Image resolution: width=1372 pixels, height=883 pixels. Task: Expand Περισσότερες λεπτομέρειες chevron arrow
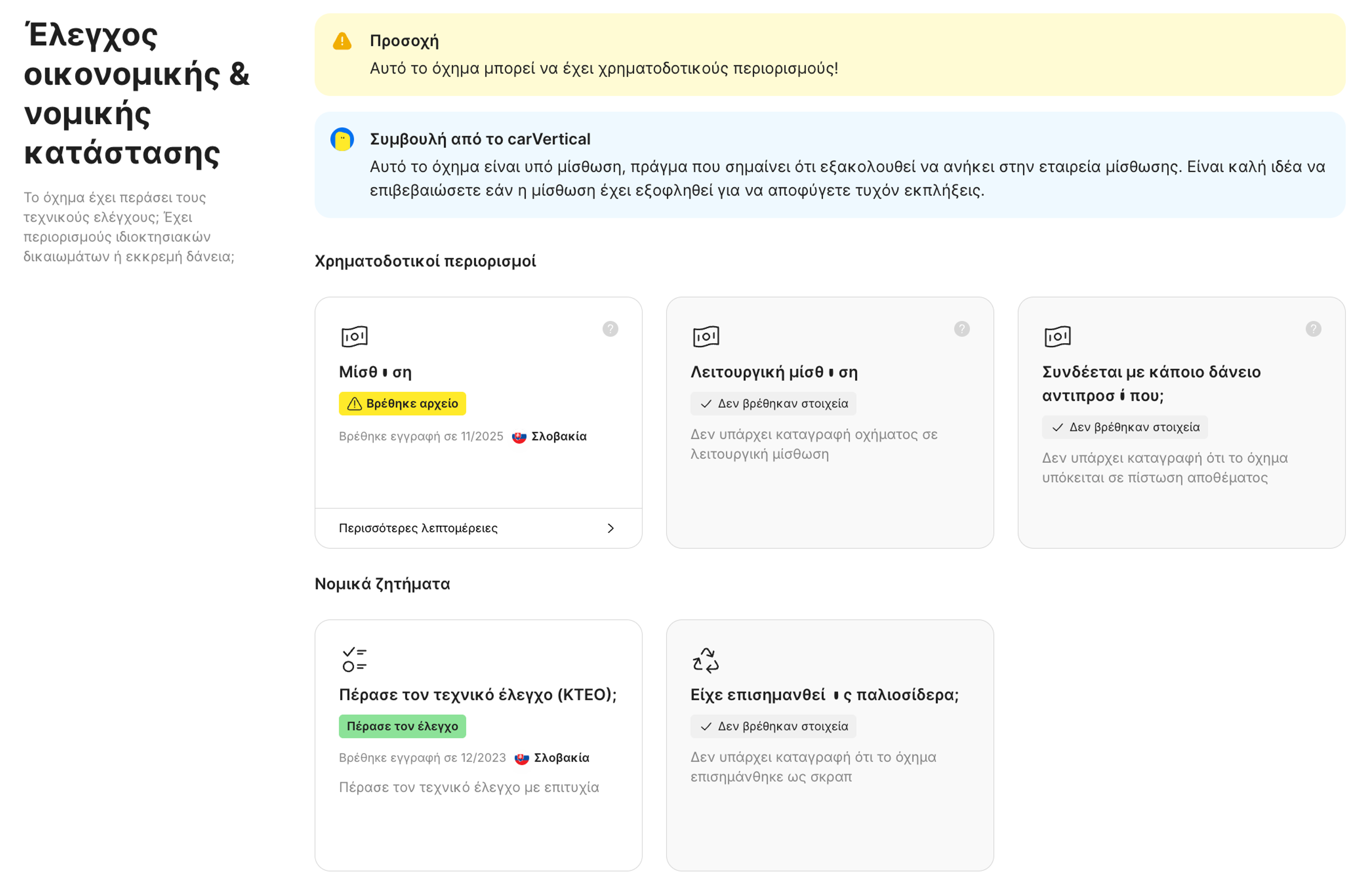click(x=610, y=528)
